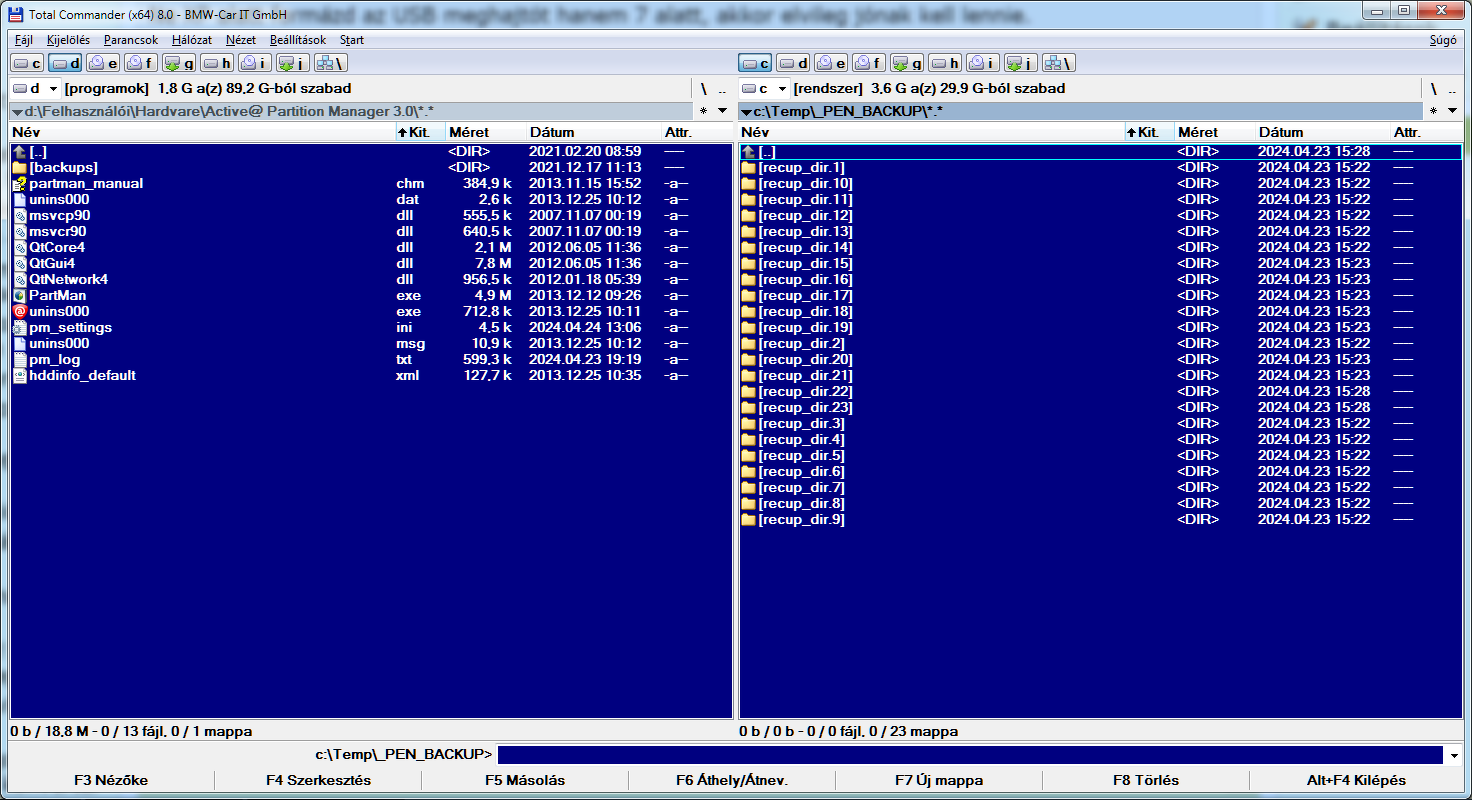Open the Hálózat menu

click(192, 40)
